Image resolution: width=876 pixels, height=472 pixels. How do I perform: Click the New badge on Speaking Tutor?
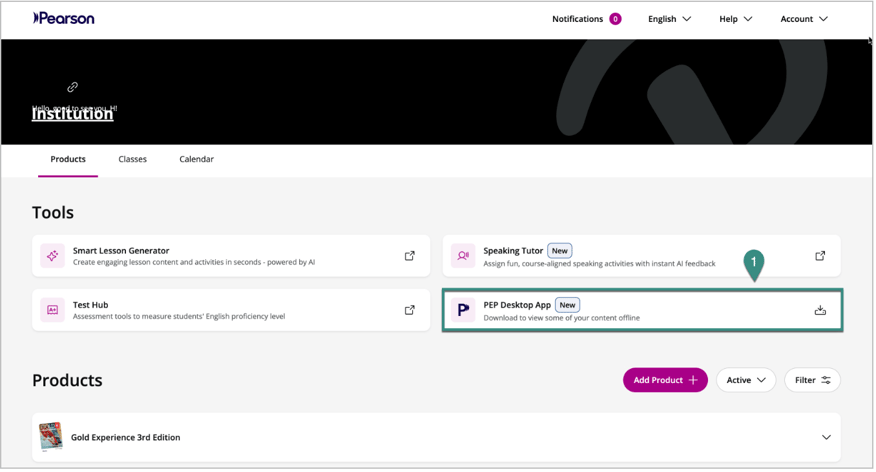[x=559, y=251]
